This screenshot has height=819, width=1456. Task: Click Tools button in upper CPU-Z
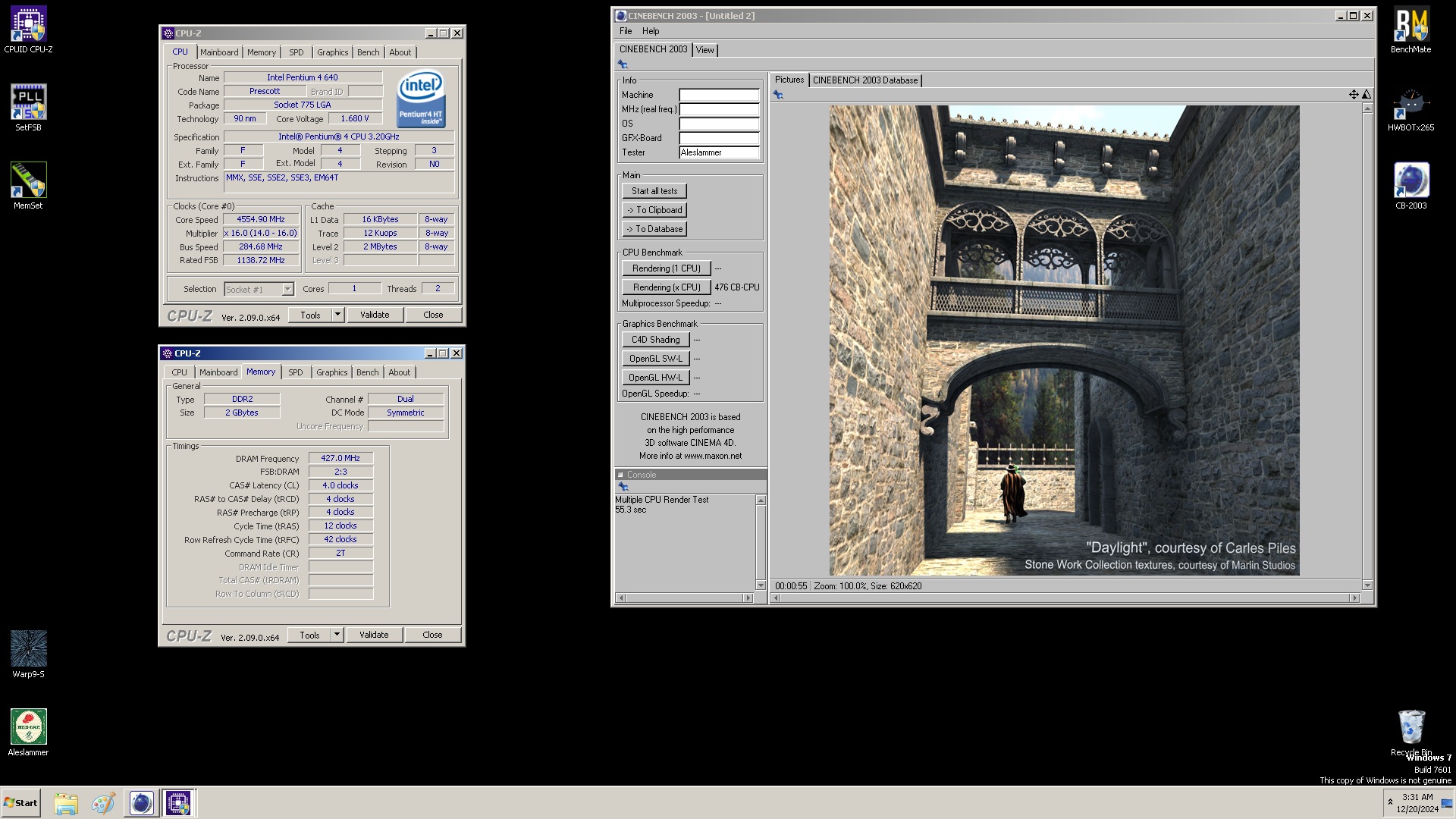[310, 315]
